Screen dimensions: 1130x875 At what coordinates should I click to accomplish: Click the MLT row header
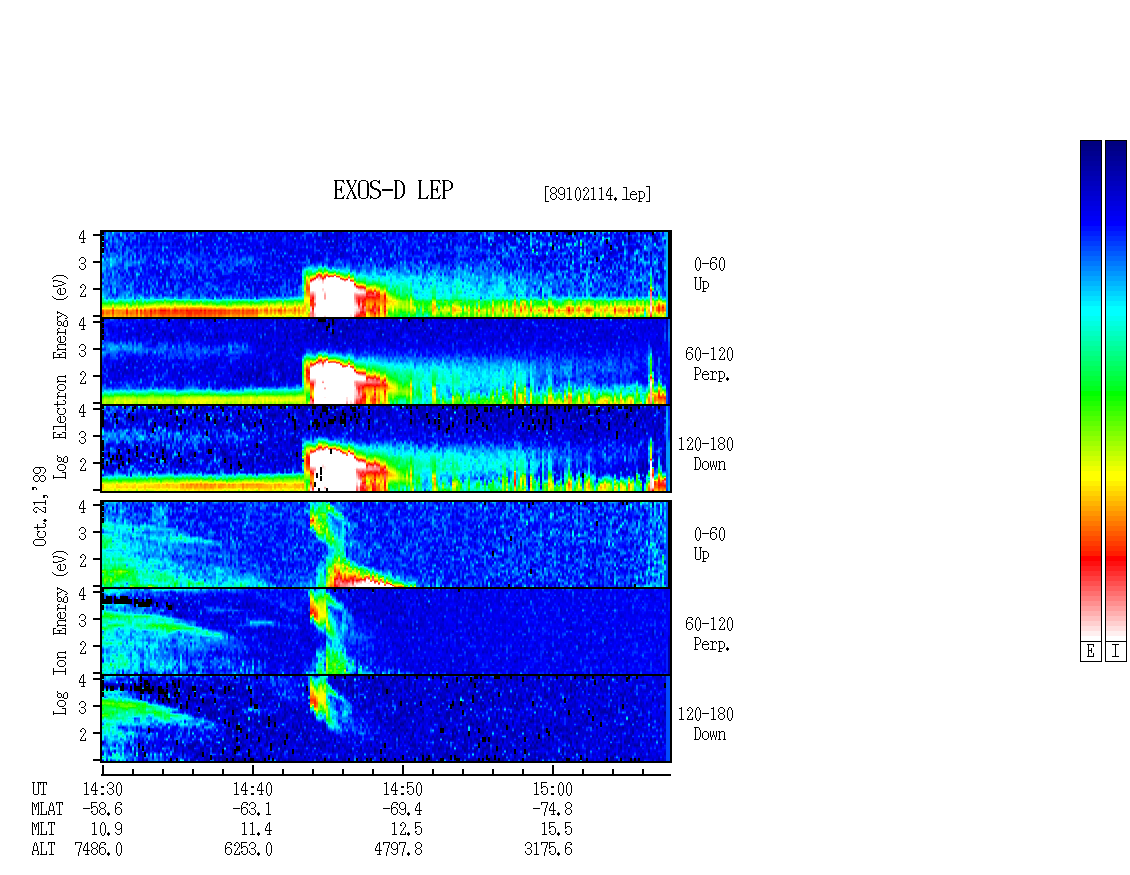[x=43, y=830]
